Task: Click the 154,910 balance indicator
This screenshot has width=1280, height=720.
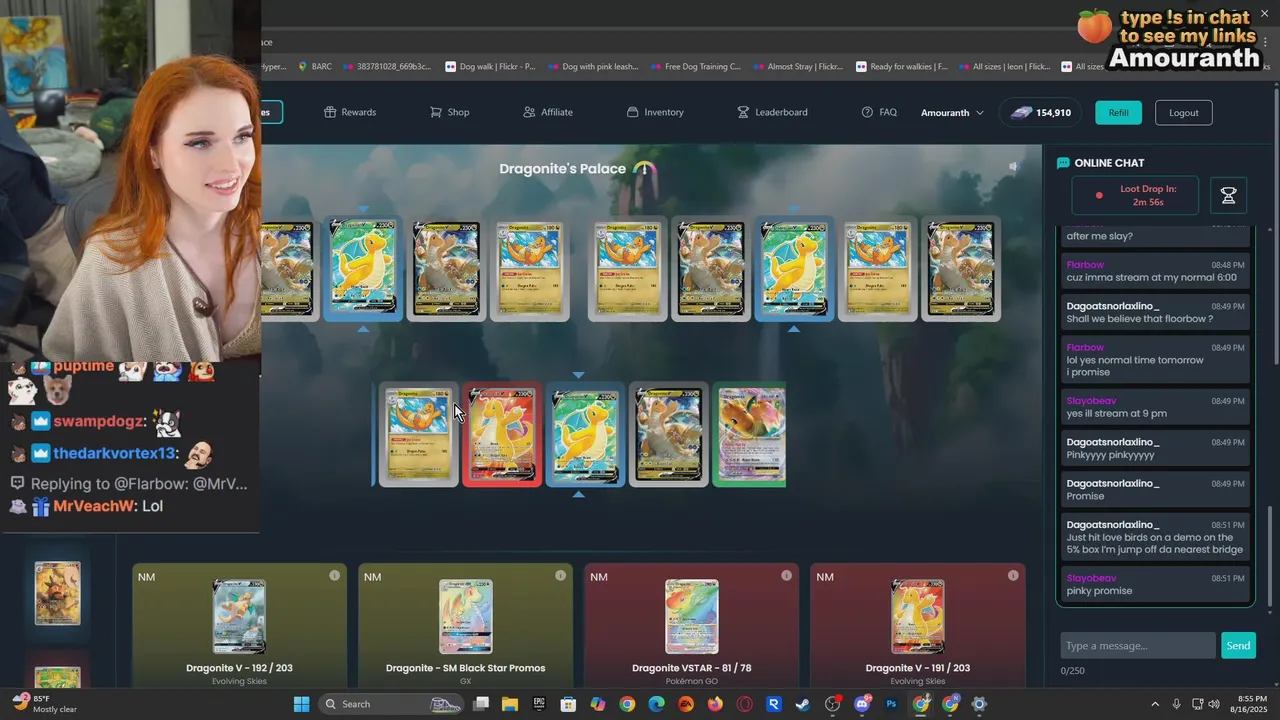Action: 1041,112
